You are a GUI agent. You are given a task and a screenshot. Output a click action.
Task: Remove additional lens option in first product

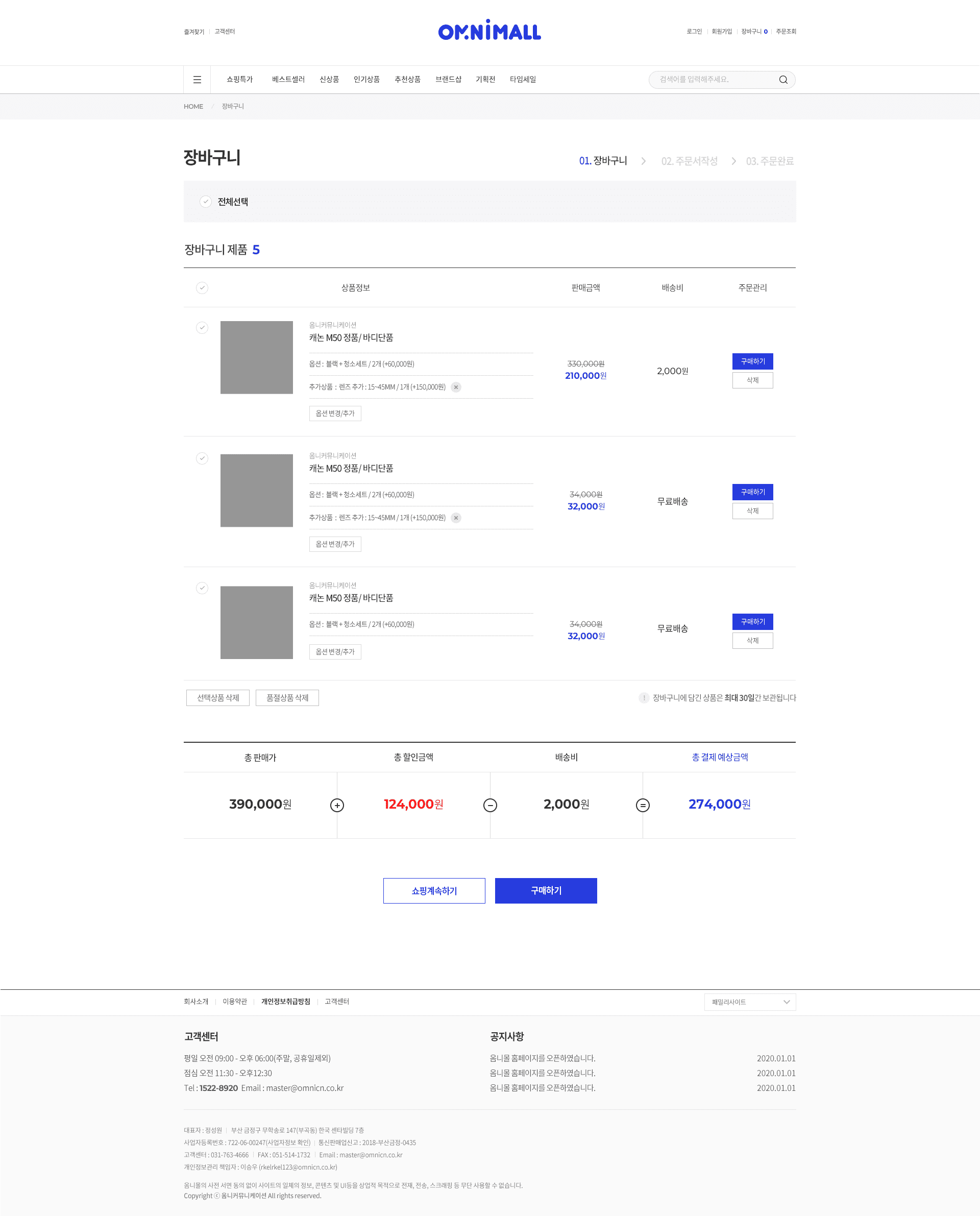click(456, 387)
